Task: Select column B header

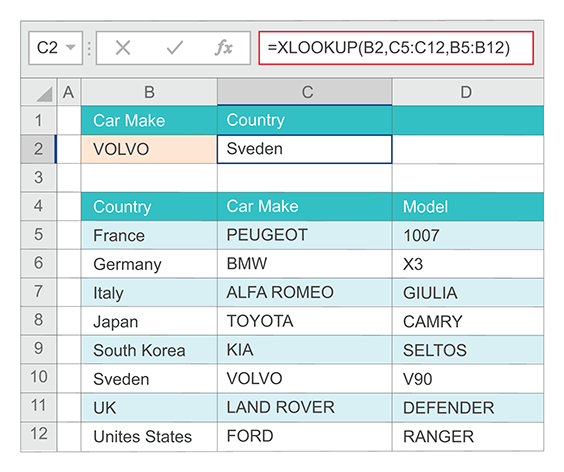Action: pos(149,92)
